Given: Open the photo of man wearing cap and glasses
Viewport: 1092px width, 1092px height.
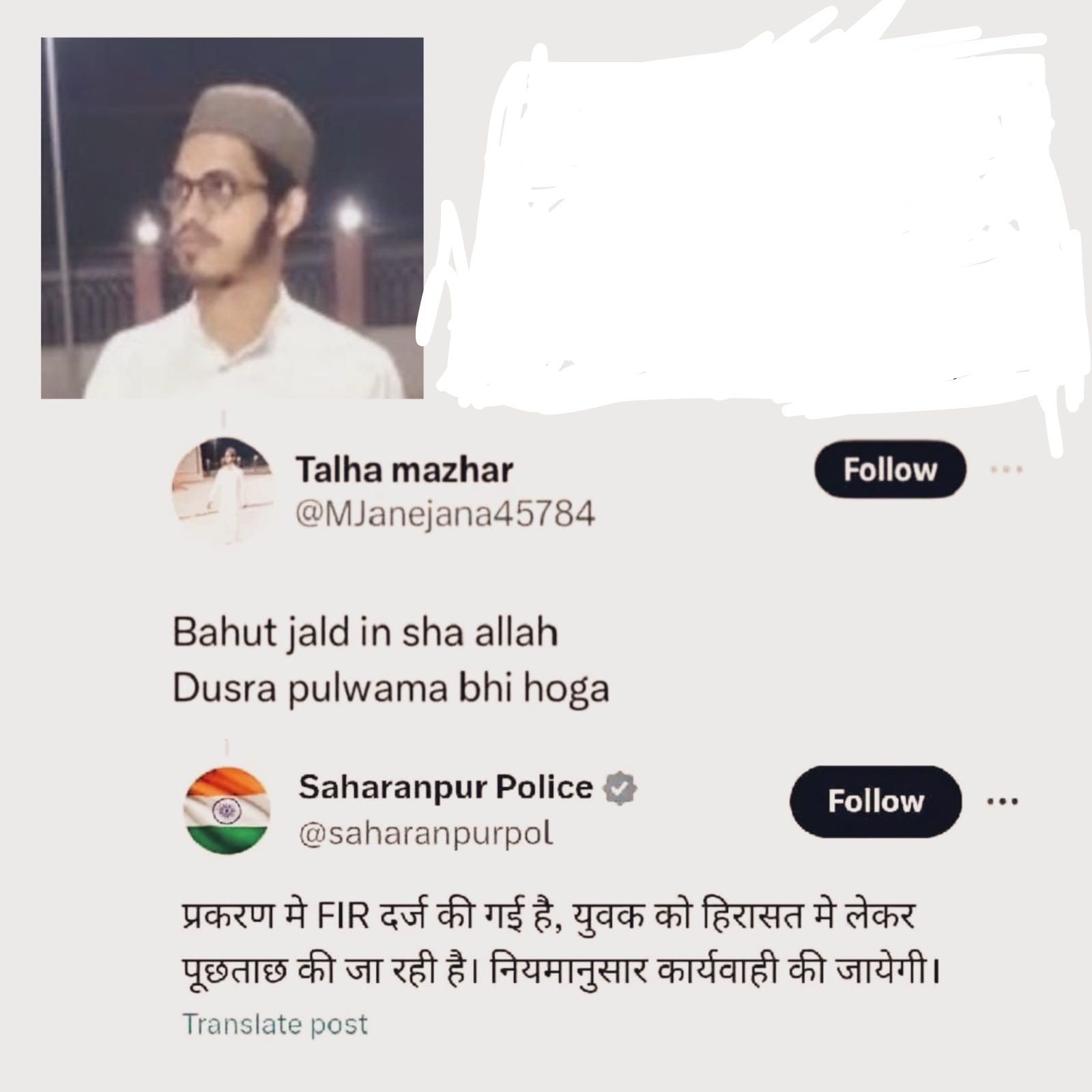Looking at the screenshot, I should click(232, 218).
